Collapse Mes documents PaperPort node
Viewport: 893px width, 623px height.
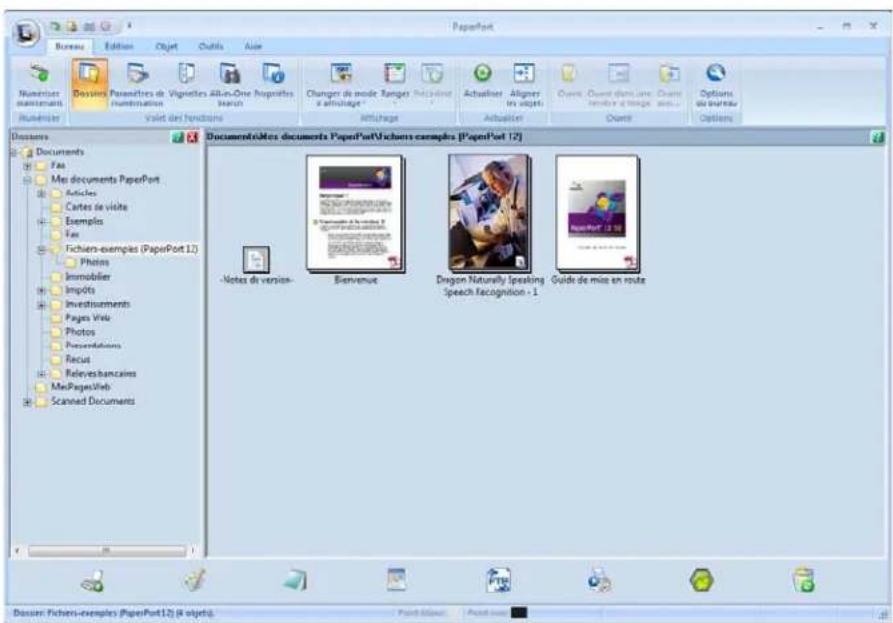click(x=27, y=179)
